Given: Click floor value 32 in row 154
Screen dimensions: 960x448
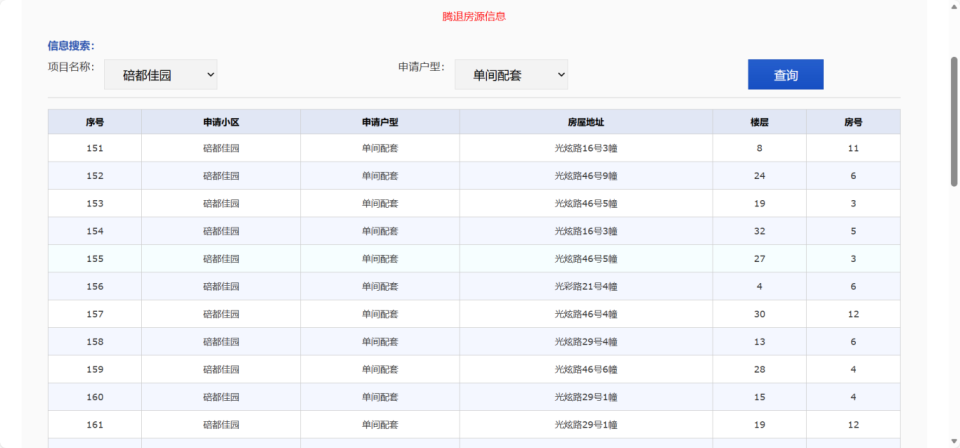Looking at the screenshot, I should click(x=760, y=231).
